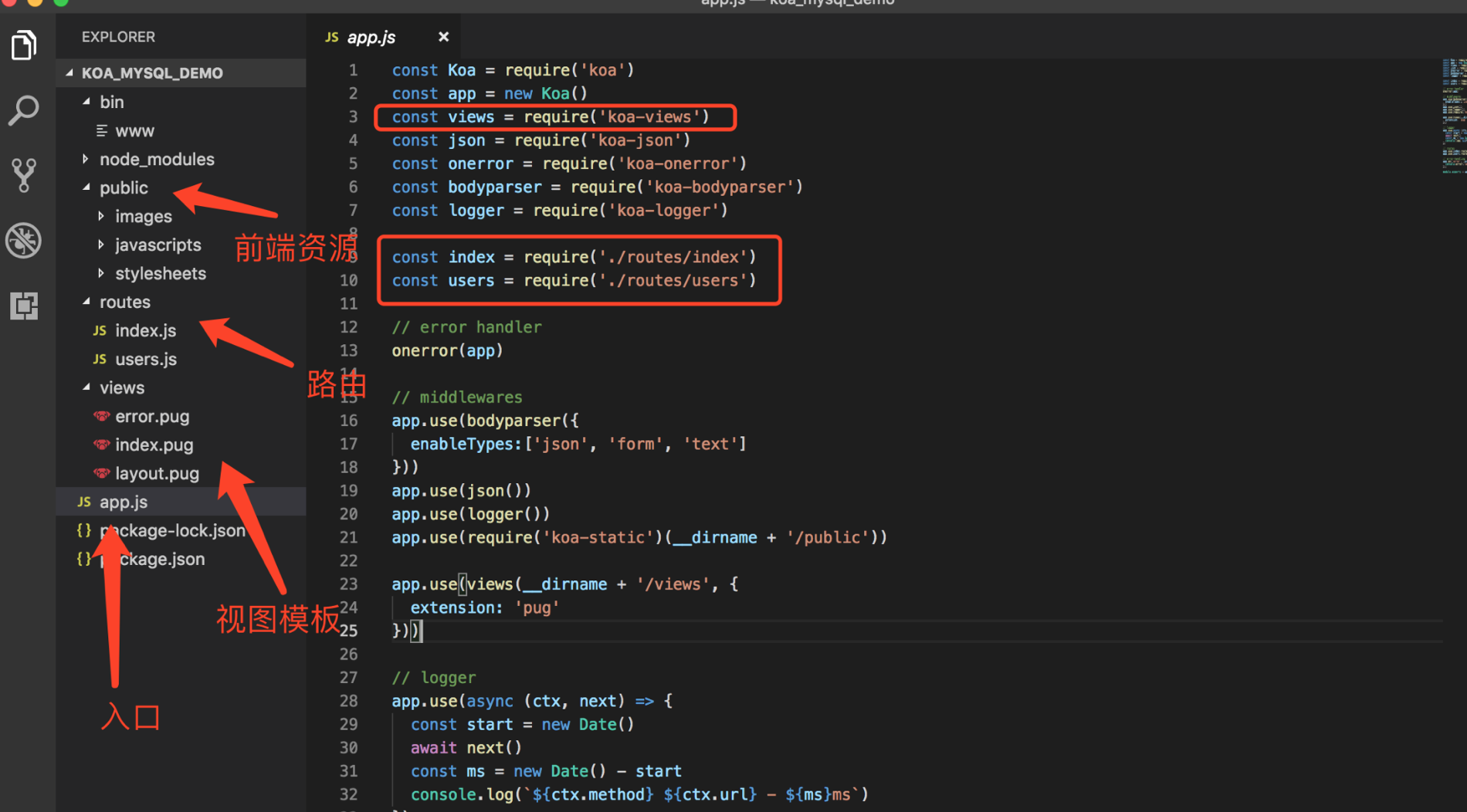Open the Explorer view in activity bar
Image resolution: width=1467 pixels, height=812 pixels.
[24, 46]
